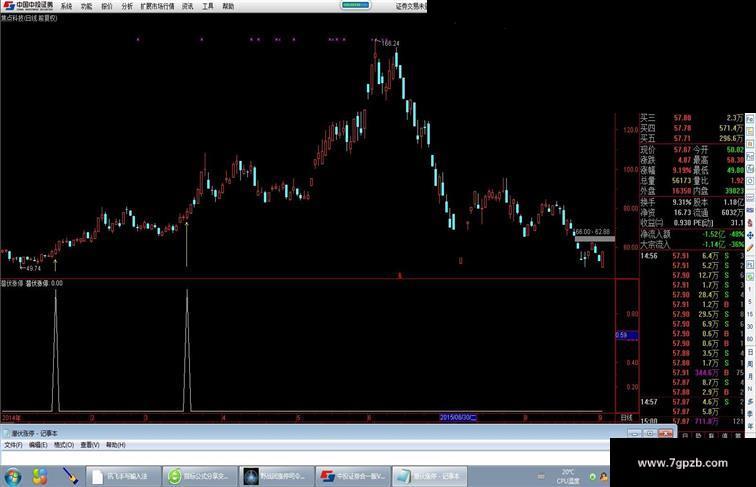
Task: Click the chart title 焦点科技(日线 前复权)
Action: coord(29,18)
